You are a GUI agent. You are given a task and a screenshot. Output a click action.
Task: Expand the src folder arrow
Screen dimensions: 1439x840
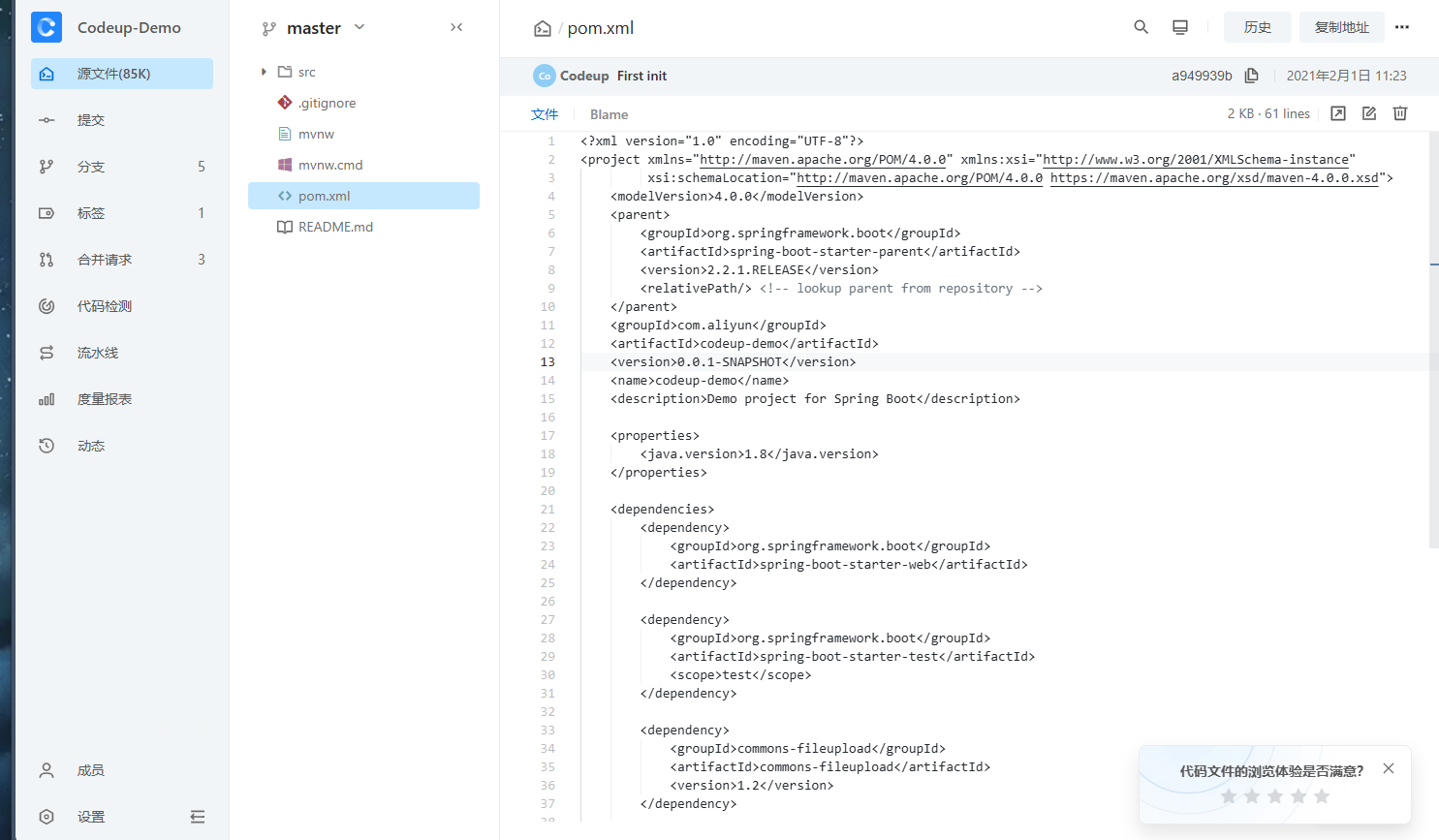coord(264,72)
